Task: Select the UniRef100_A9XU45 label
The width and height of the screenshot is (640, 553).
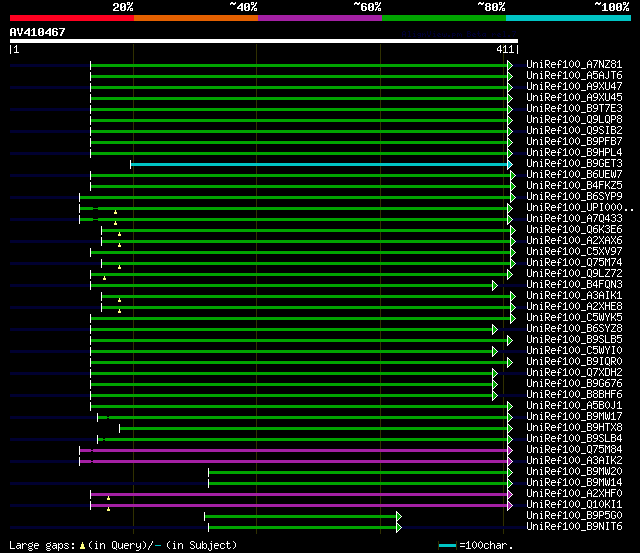Action: click(x=574, y=98)
